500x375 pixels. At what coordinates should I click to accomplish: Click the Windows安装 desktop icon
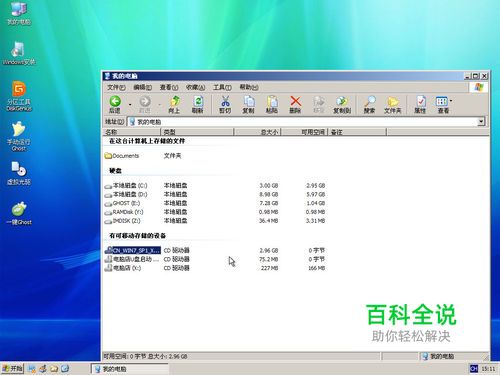click(x=19, y=53)
